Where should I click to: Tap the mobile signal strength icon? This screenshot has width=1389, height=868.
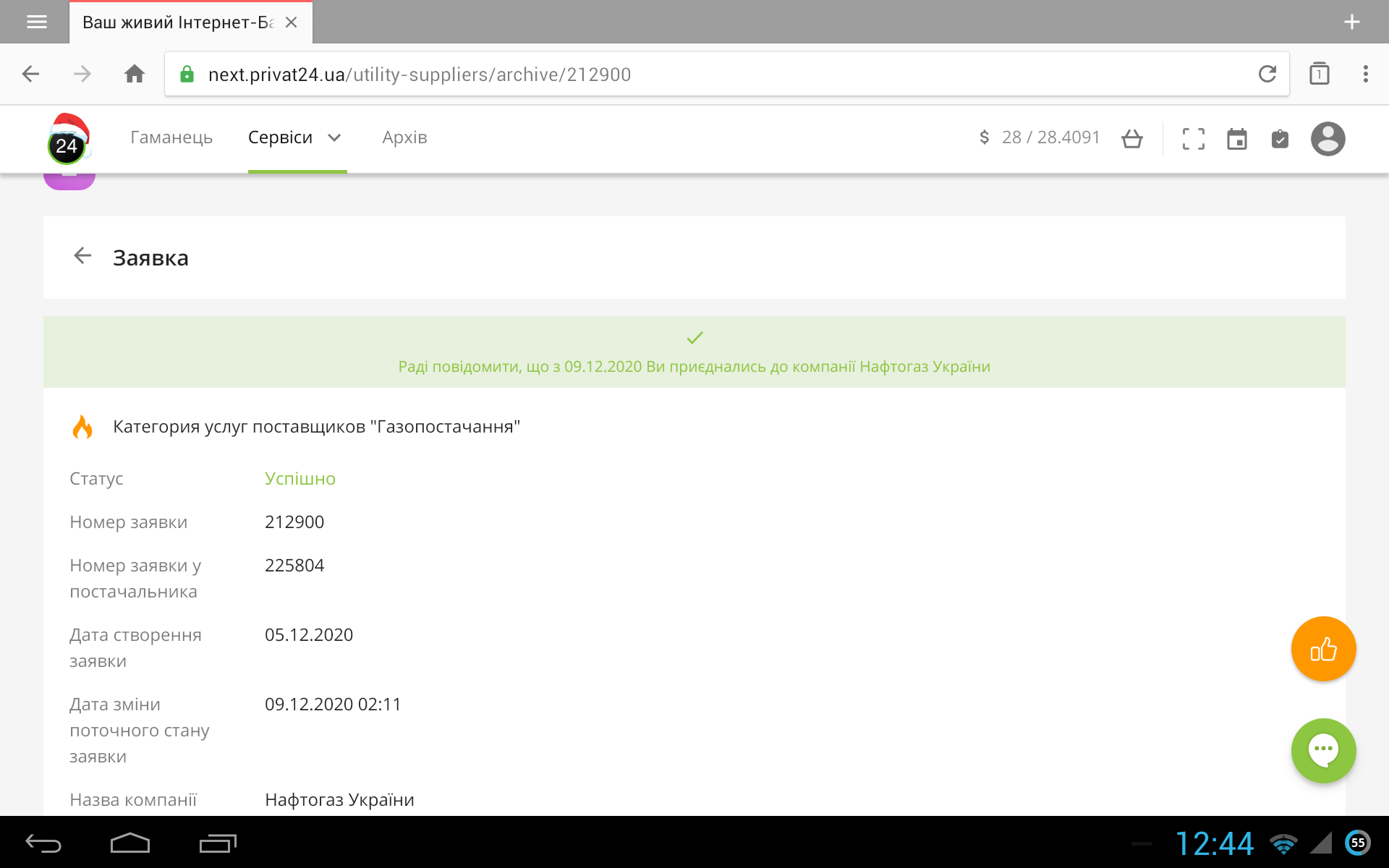pyautogui.click(x=1321, y=843)
